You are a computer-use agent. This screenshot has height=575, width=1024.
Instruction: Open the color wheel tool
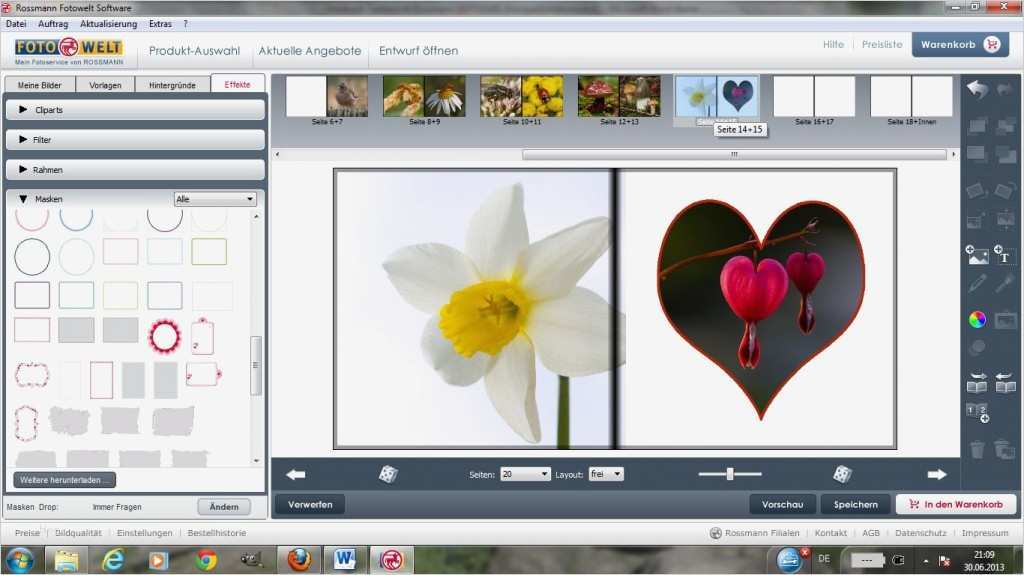(x=977, y=319)
